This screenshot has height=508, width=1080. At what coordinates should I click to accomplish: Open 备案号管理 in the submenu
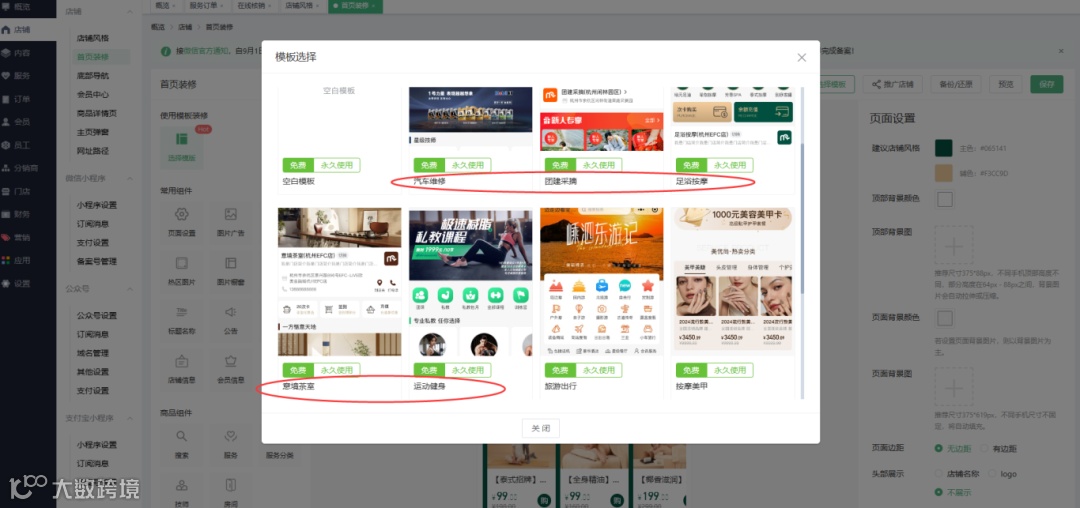click(96, 261)
